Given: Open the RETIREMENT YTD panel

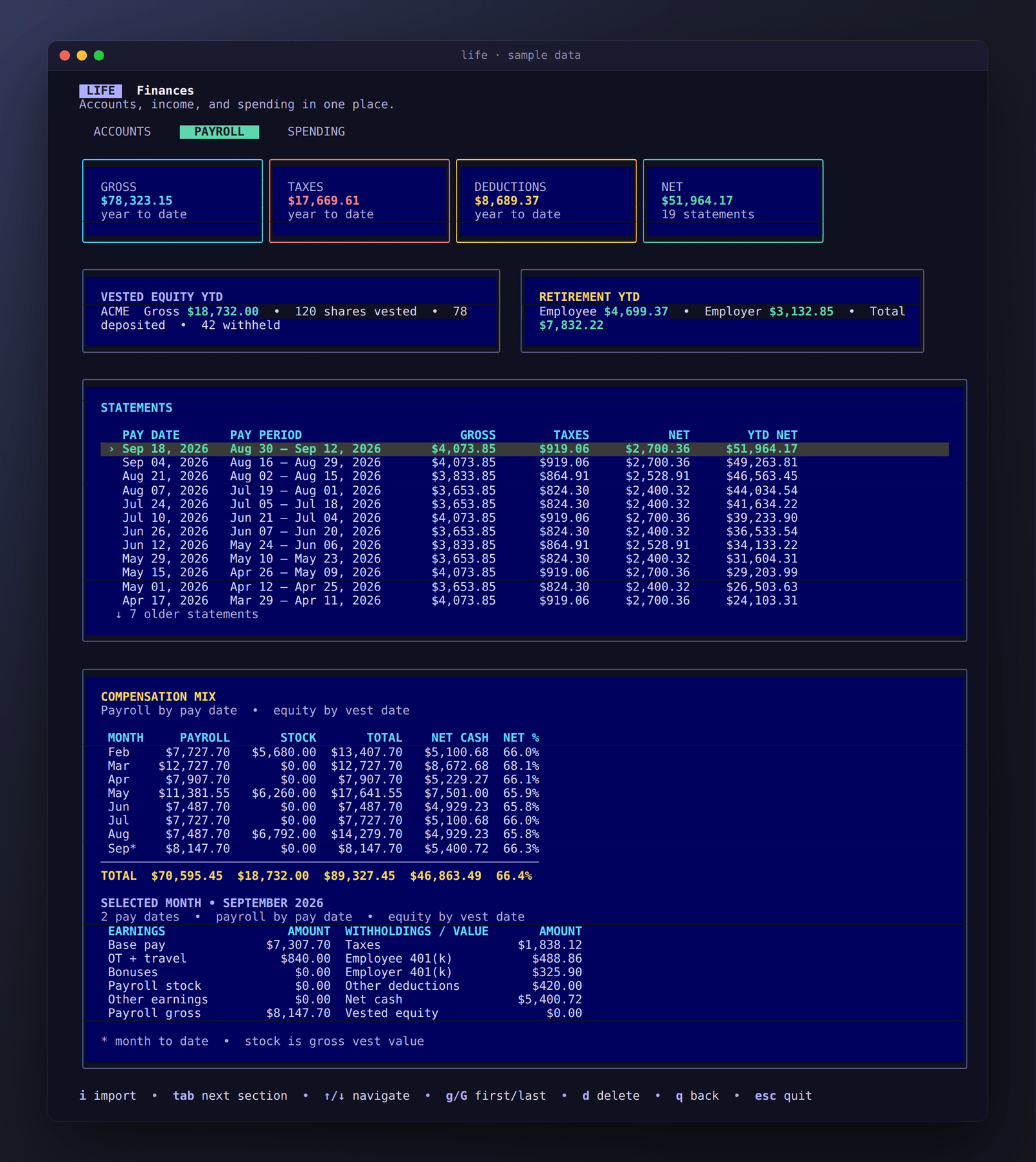Looking at the screenshot, I should tap(722, 311).
